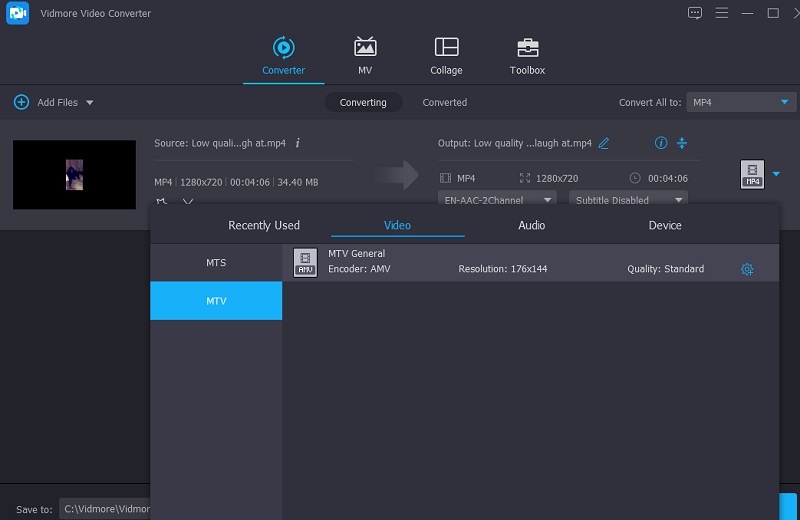The image size is (800, 520).
Task: Open the Add Files dropdown arrow
Action: coord(90,103)
